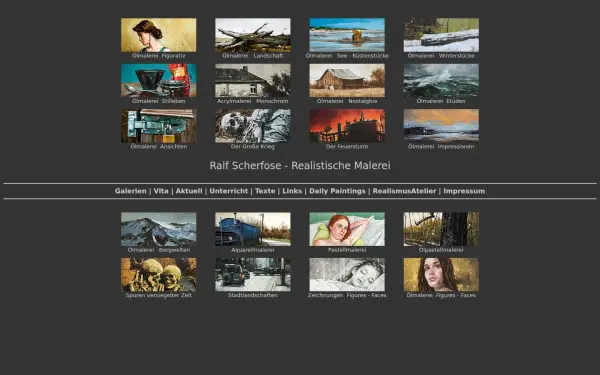The image size is (600, 375).
Task: Click the Stilleben still life thumbnail
Action: 158,80
